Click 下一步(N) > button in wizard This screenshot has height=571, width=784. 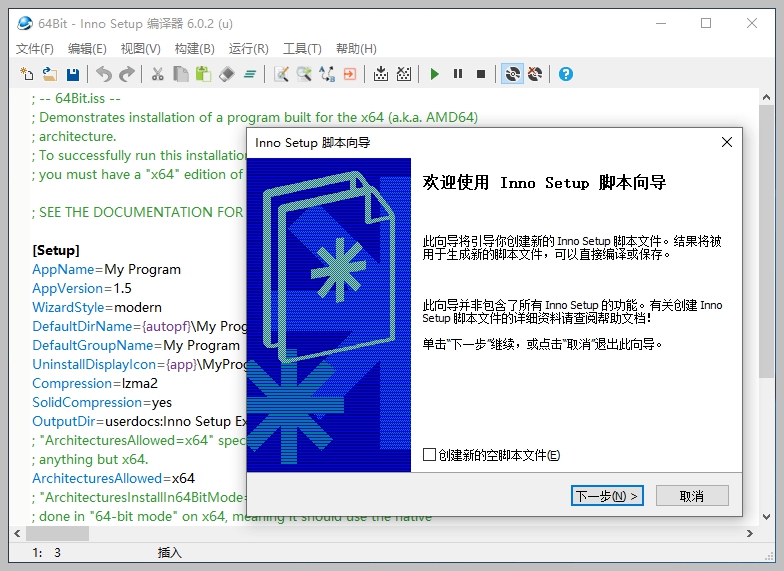coord(607,496)
